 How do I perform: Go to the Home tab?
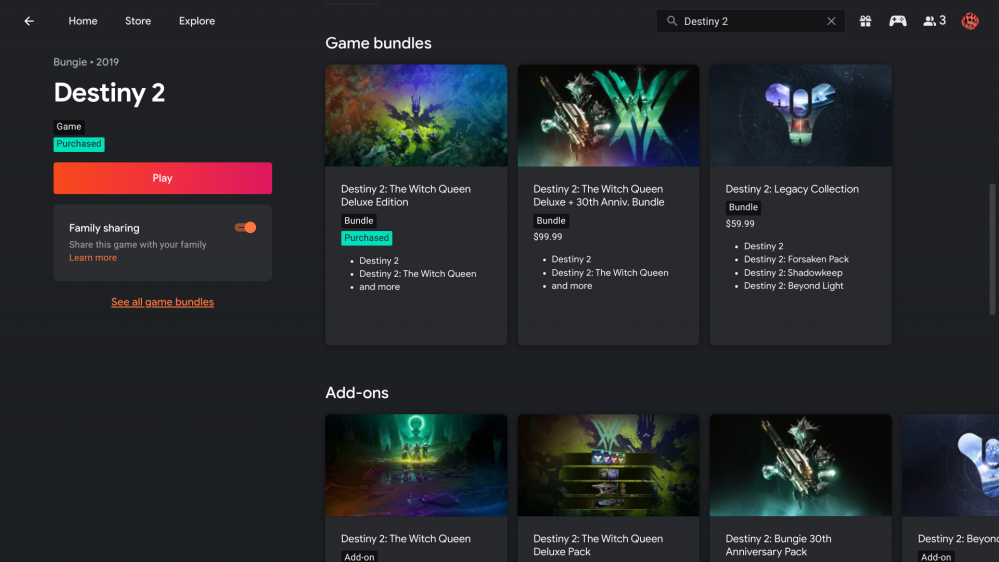click(x=83, y=21)
